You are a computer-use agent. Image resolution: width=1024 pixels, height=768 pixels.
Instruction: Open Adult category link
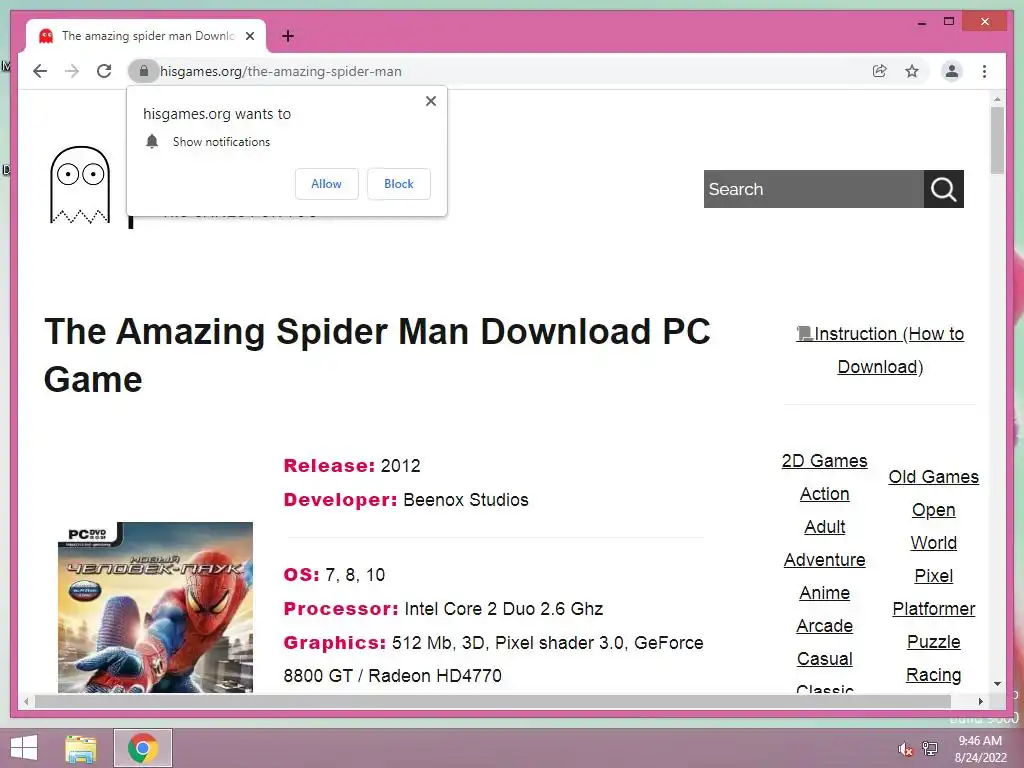[x=824, y=526]
